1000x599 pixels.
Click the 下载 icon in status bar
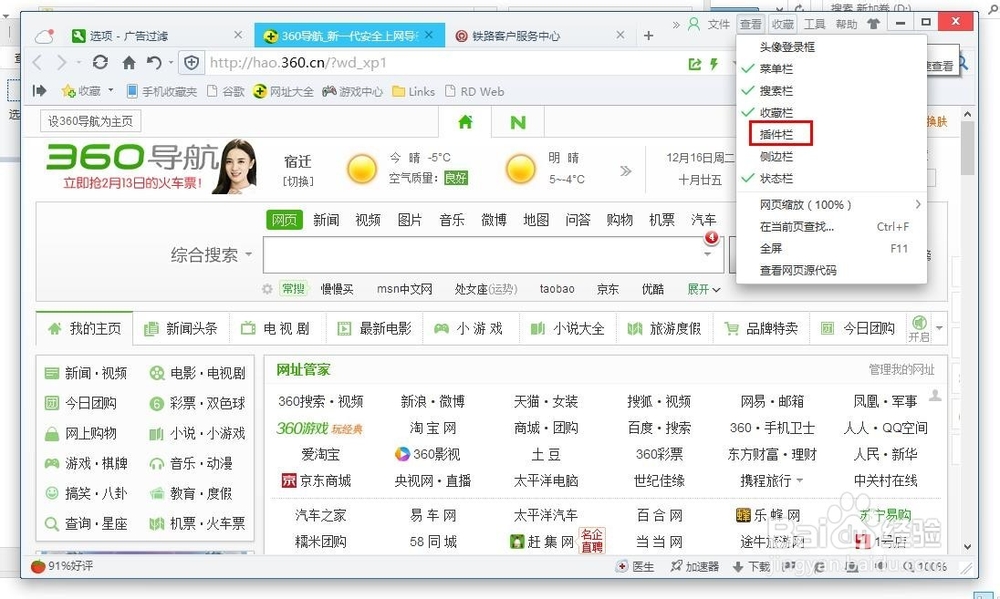click(751, 566)
